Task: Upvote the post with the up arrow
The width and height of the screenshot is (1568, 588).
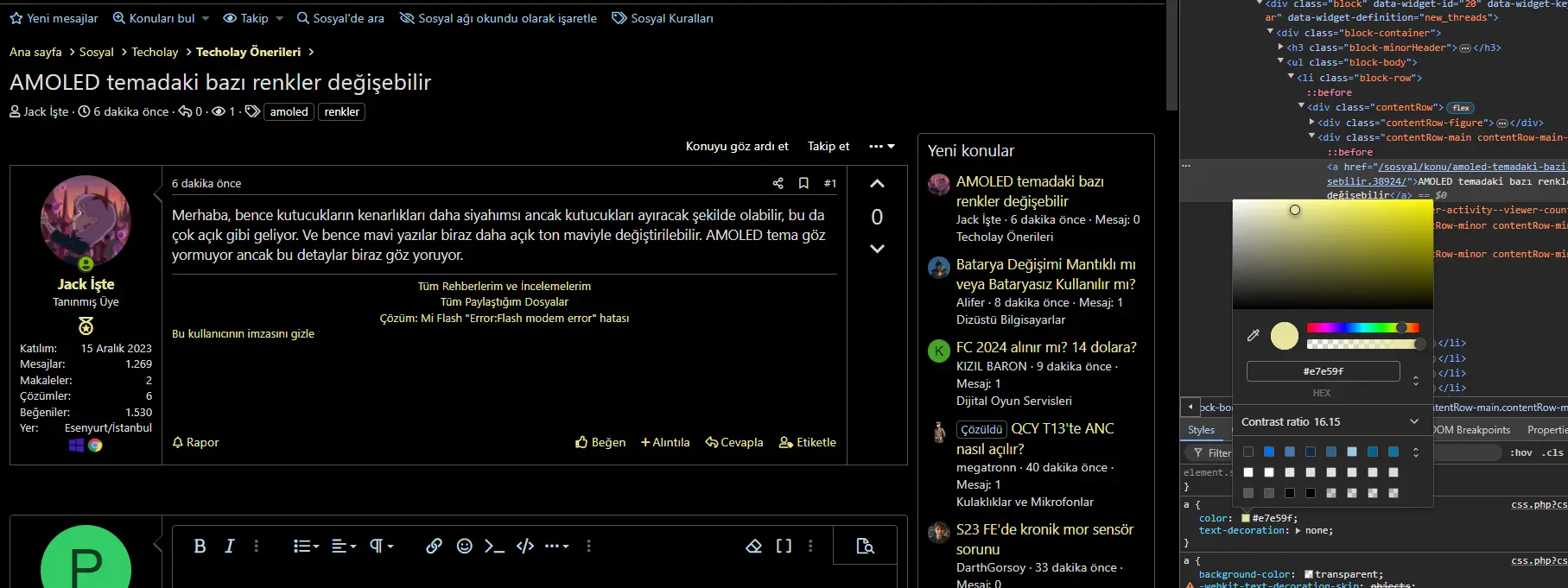Action: [x=877, y=183]
